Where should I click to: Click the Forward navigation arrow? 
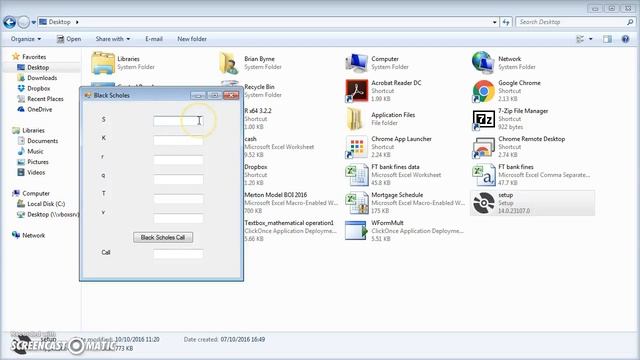pyautogui.click(x=24, y=22)
